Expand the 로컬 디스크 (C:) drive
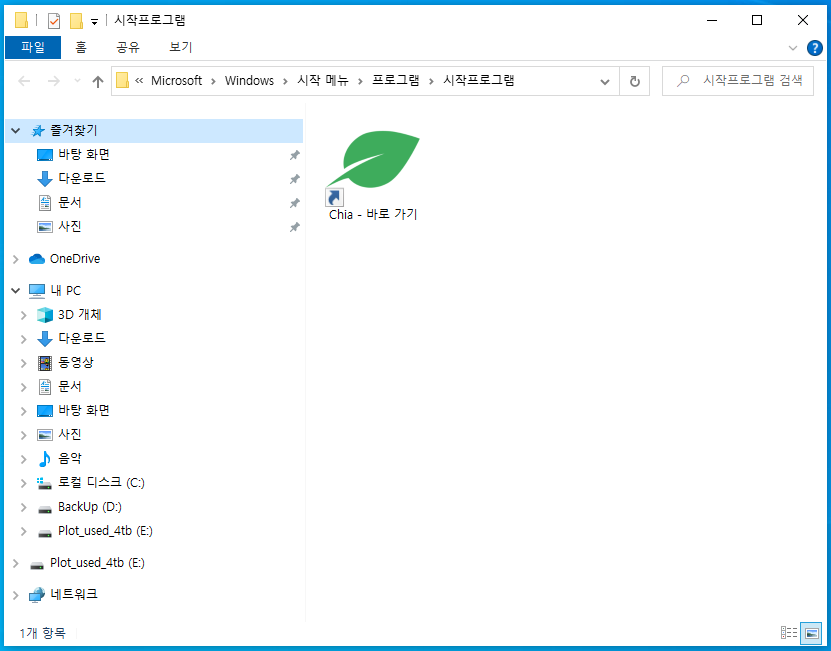Viewport: 831px width, 651px height. [x=23, y=483]
